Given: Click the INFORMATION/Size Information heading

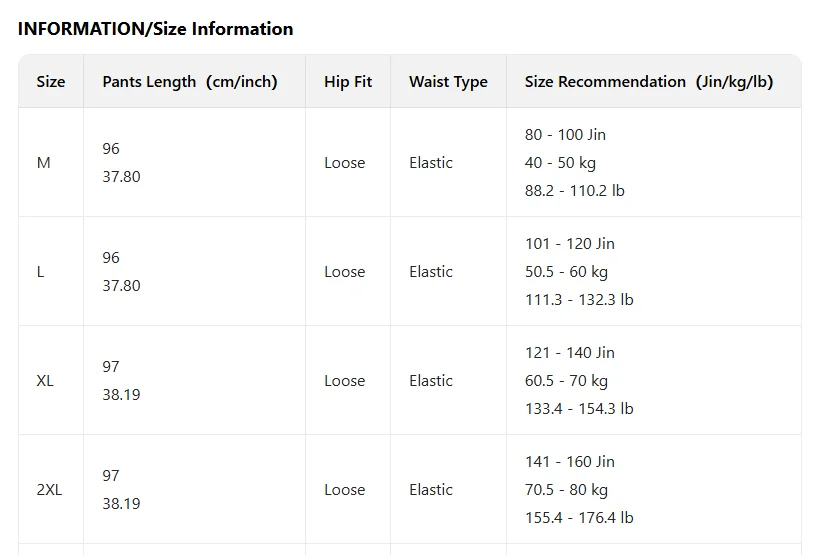Looking at the screenshot, I should pos(156,29).
